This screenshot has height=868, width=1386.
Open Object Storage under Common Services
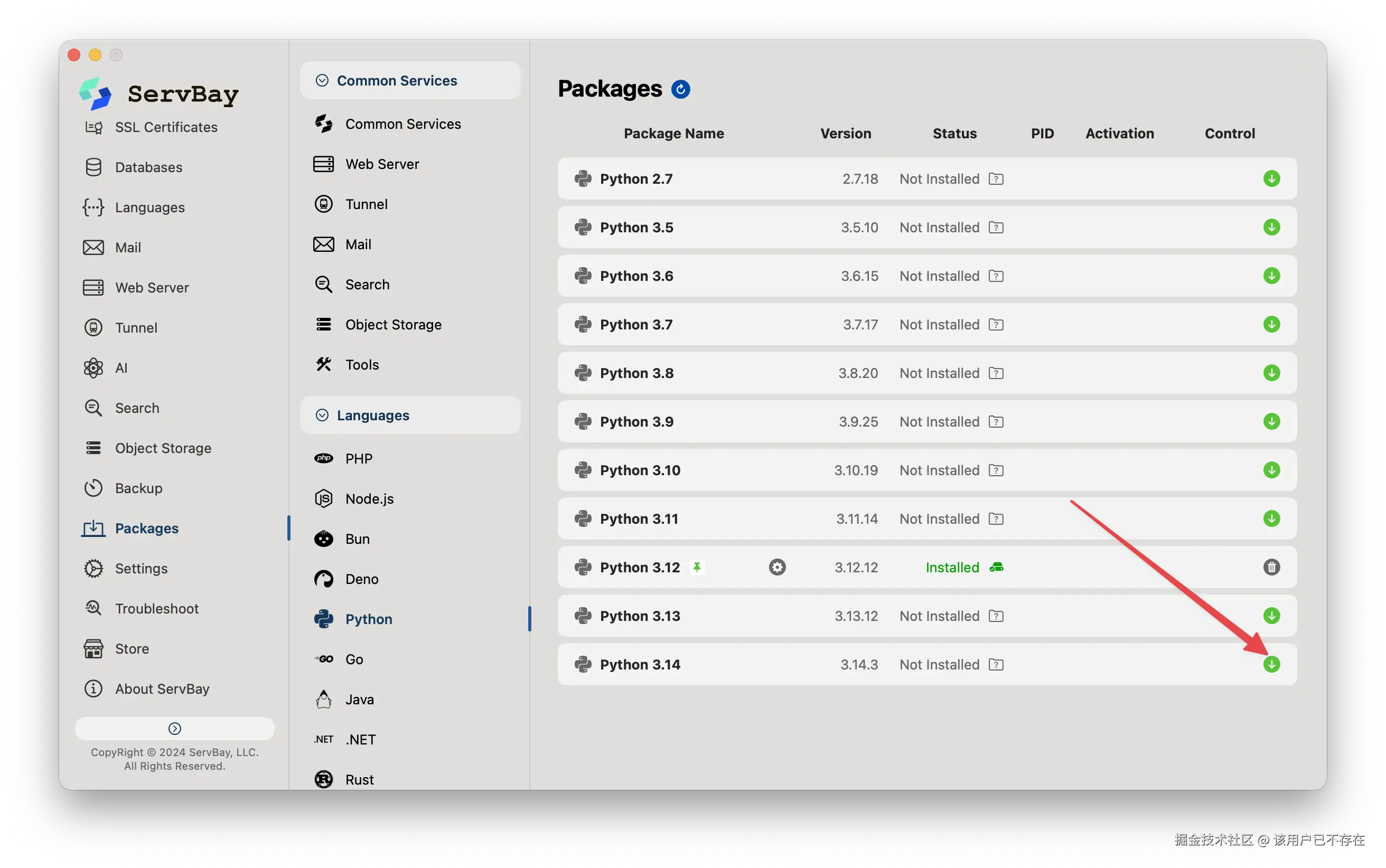394,324
